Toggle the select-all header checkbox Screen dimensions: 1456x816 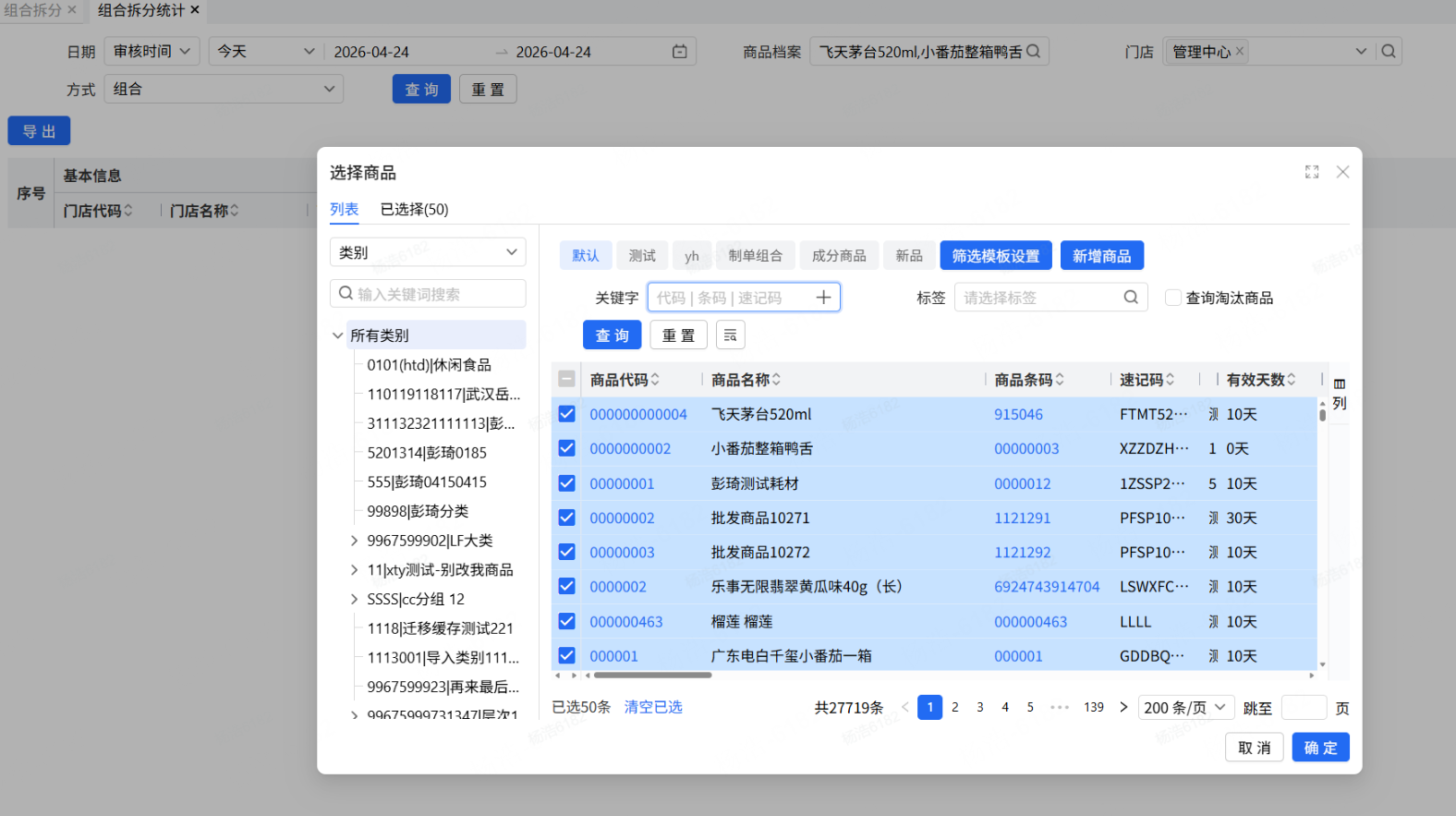tap(567, 379)
